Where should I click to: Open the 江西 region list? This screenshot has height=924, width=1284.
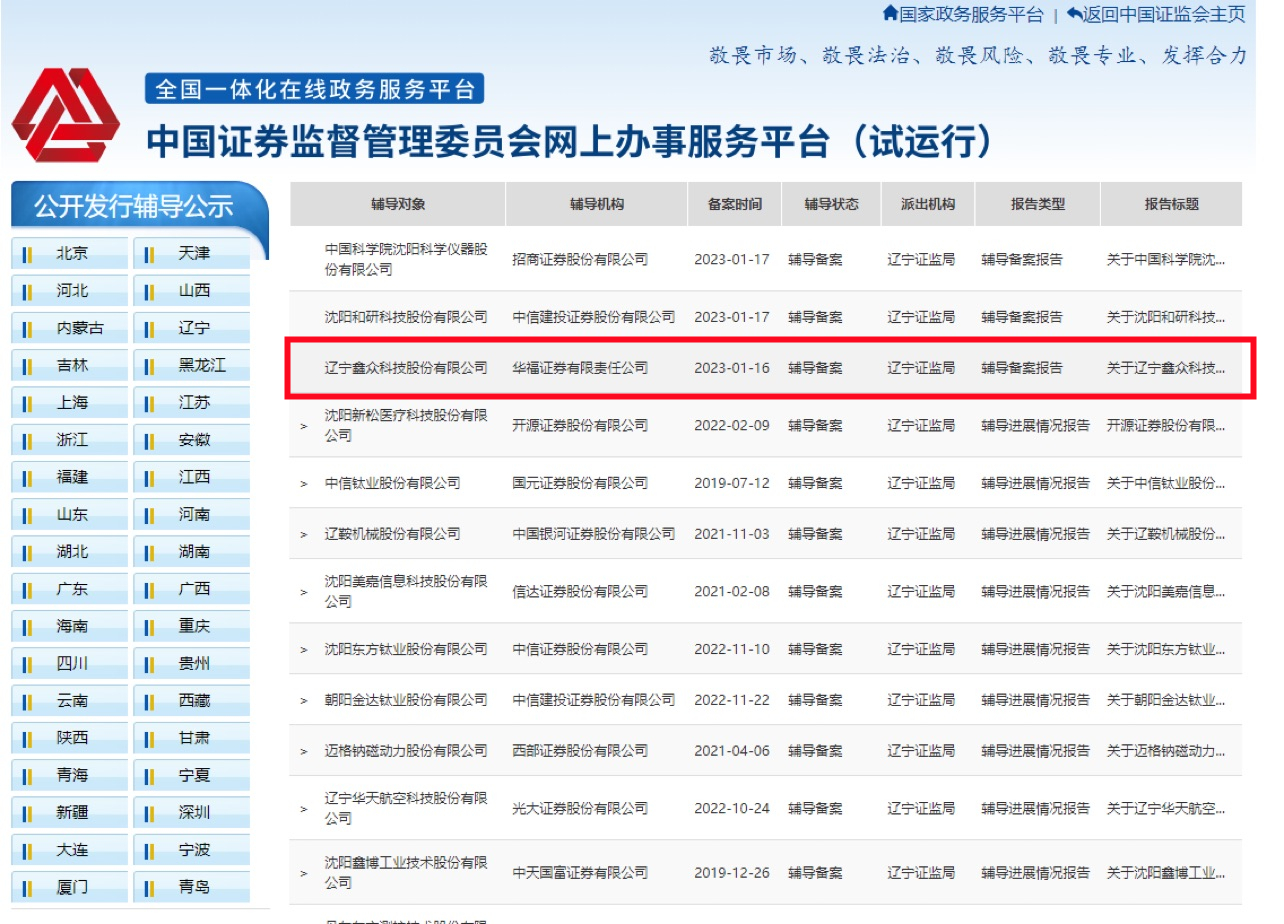(193, 478)
